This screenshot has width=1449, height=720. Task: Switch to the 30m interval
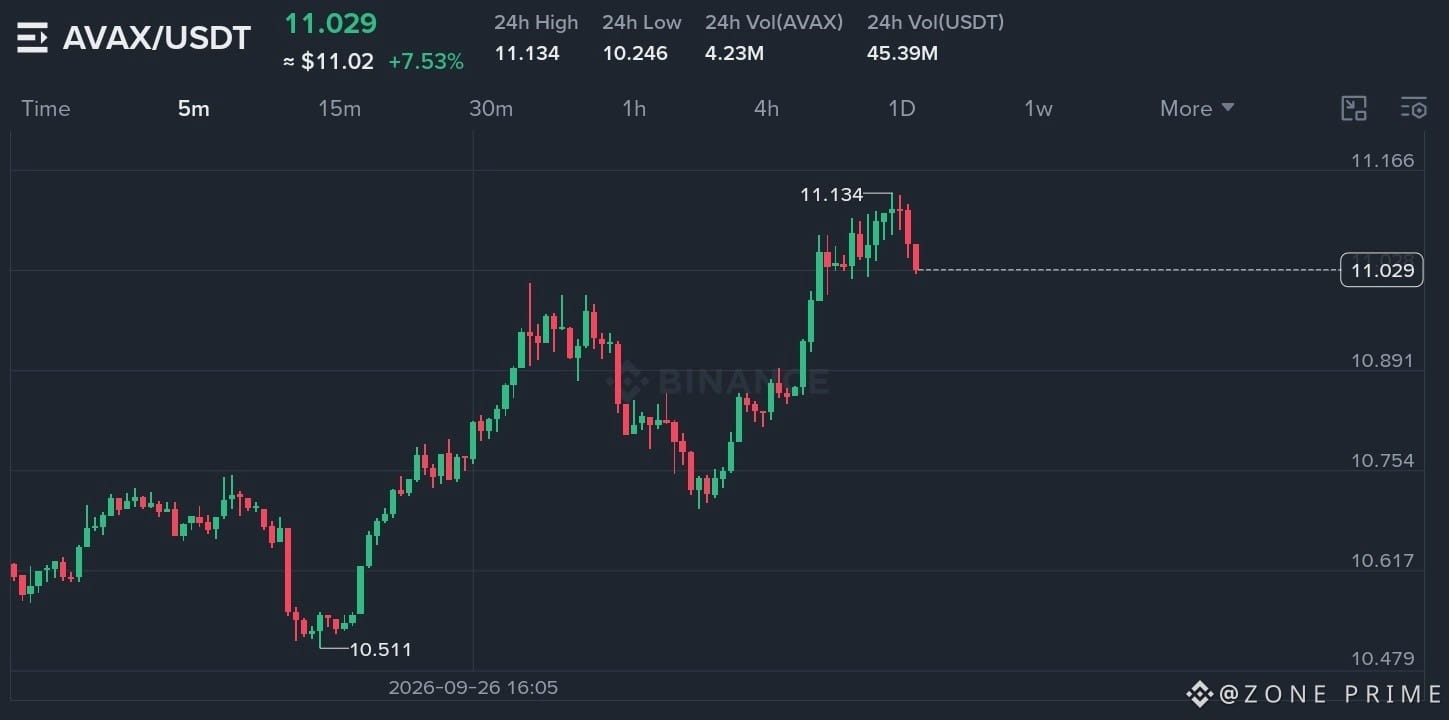pyautogui.click(x=491, y=108)
